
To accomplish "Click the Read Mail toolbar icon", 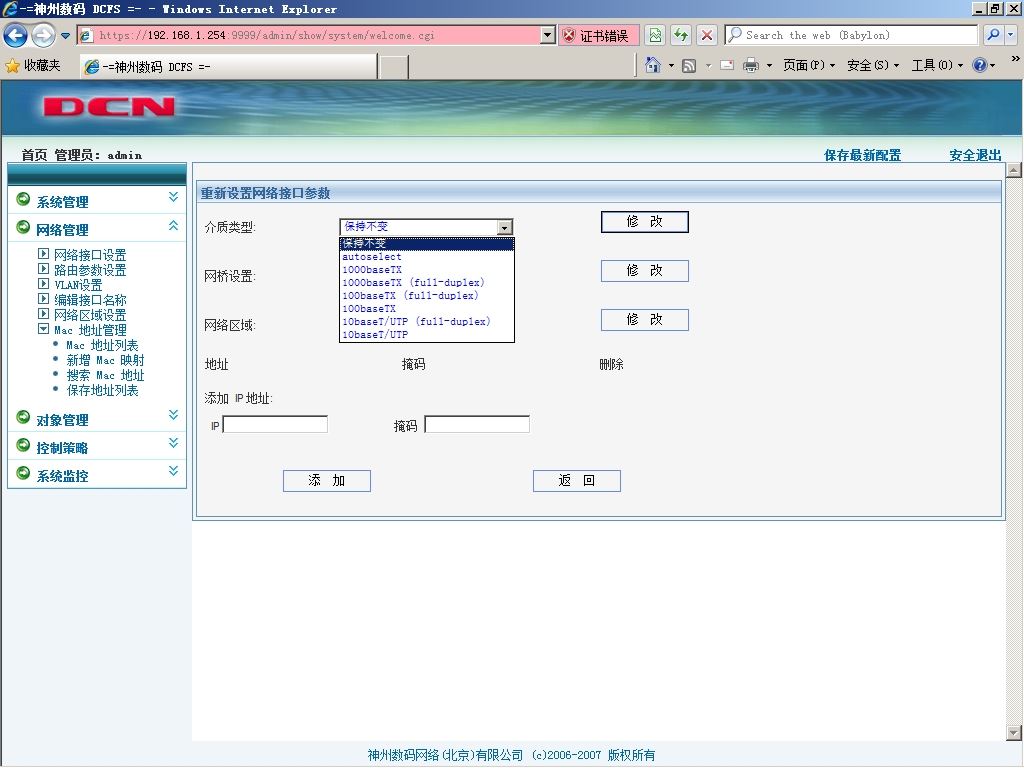I will [x=727, y=65].
